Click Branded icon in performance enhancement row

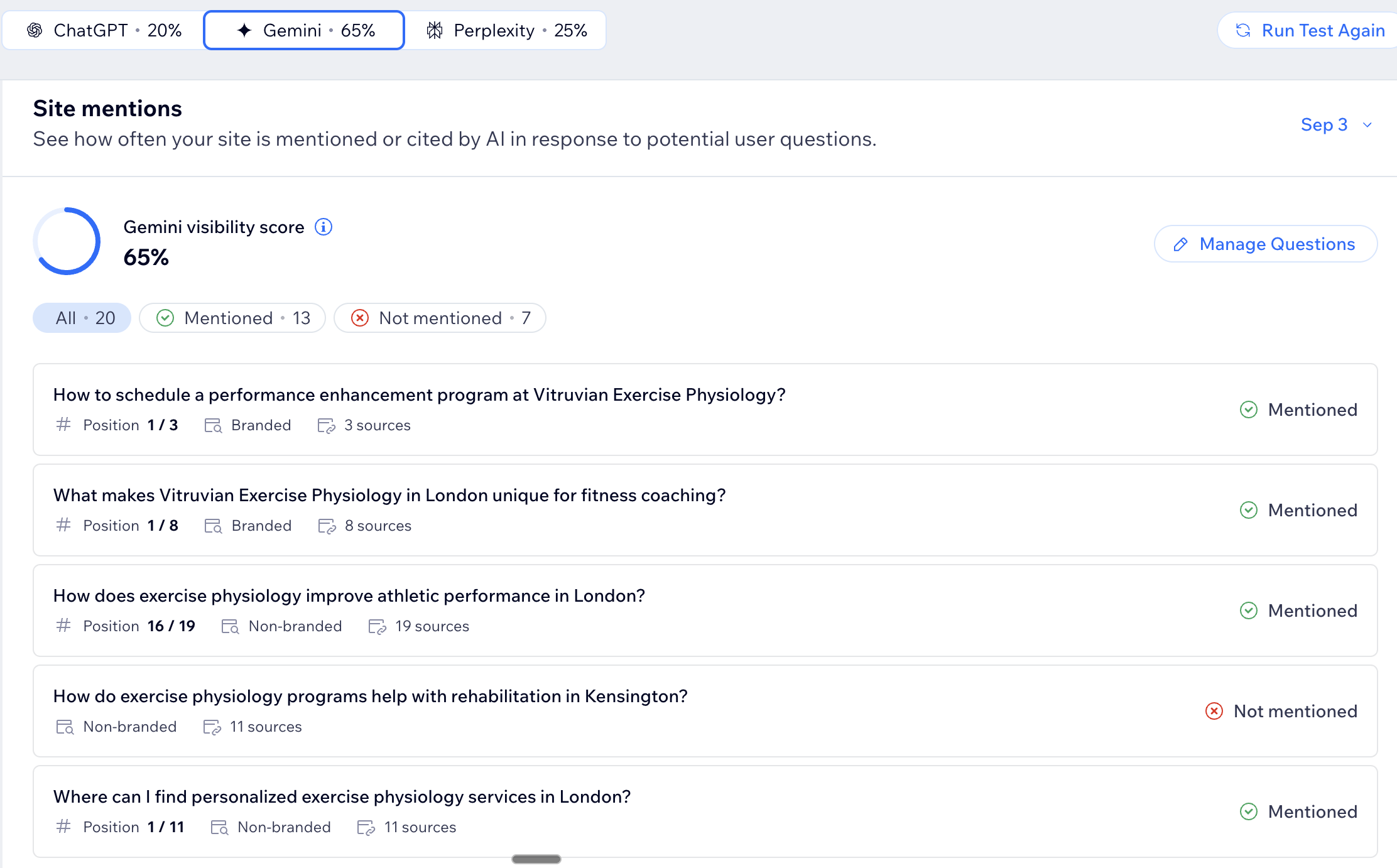(214, 425)
